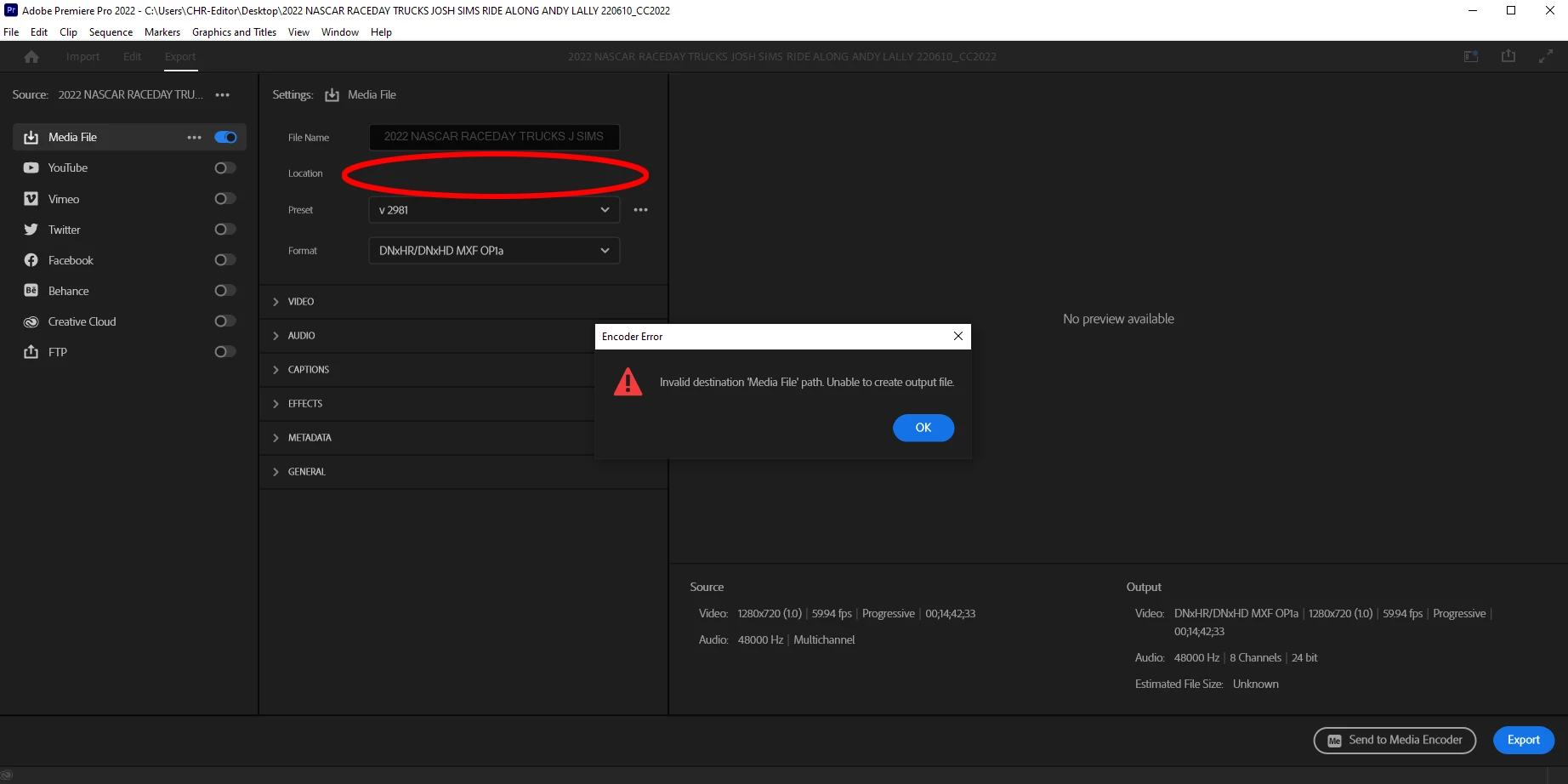Open the Edit menu

[x=39, y=32]
